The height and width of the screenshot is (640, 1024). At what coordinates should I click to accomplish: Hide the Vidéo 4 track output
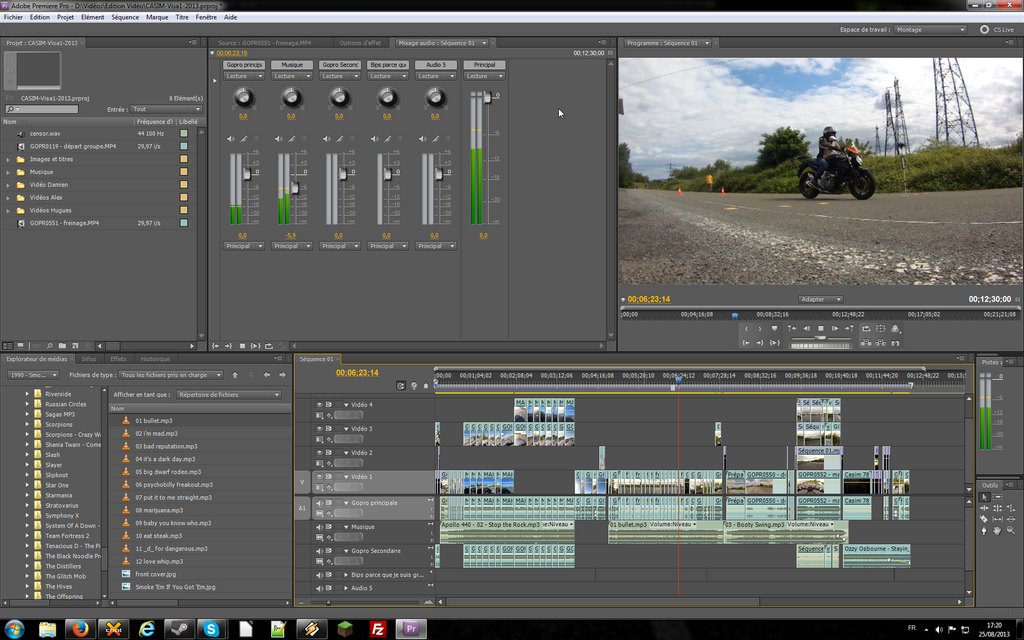coord(319,405)
